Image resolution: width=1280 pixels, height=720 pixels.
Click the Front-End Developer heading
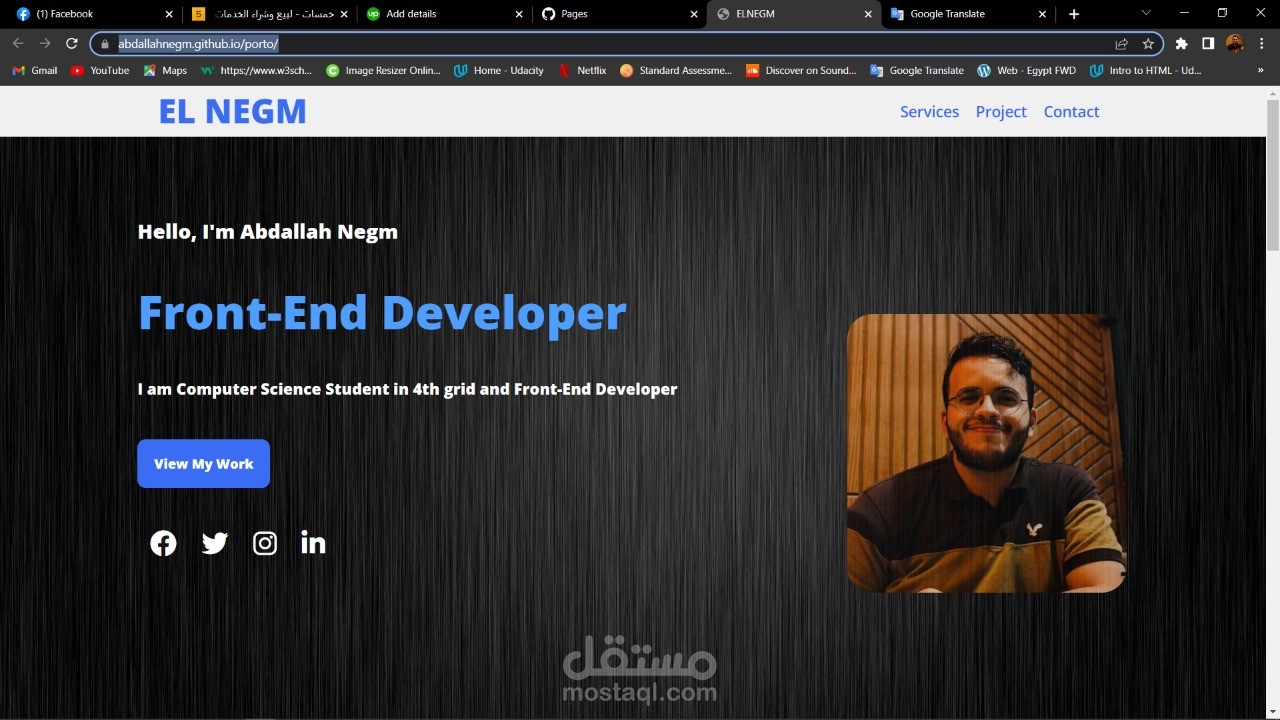382,313
